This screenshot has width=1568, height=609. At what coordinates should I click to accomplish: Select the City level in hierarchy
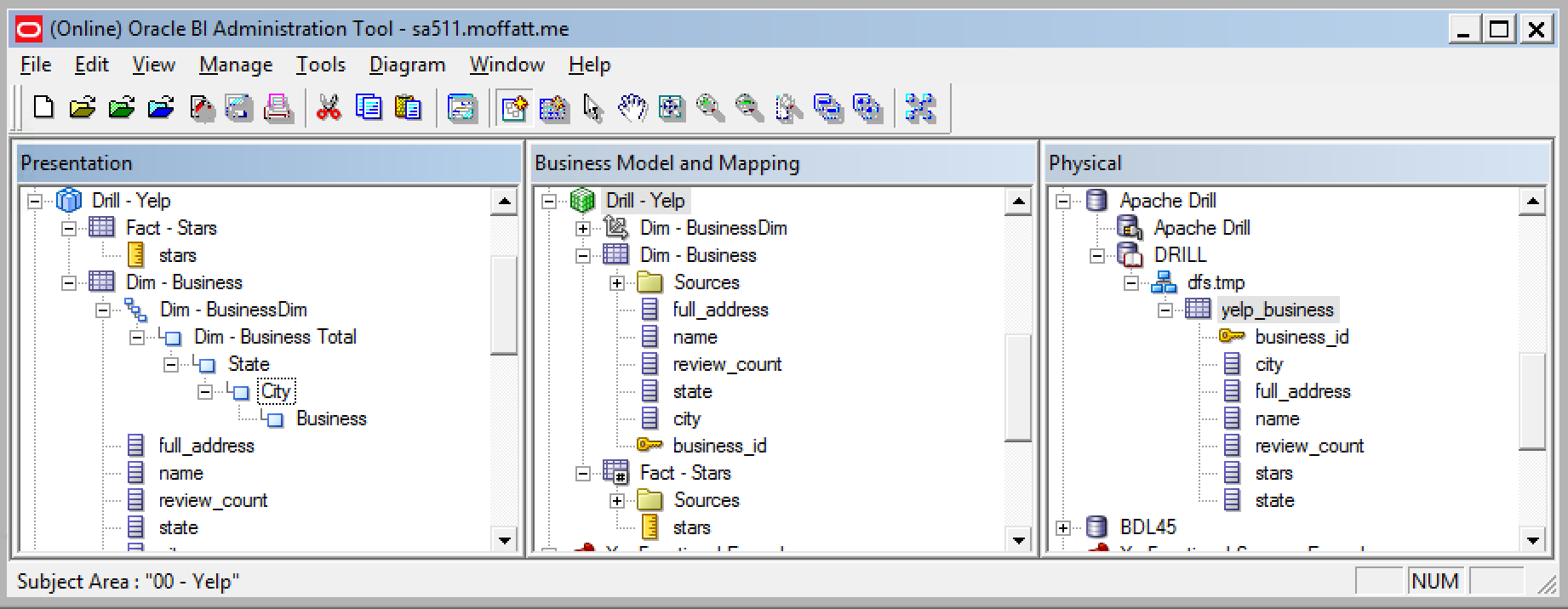coord(276,391)
